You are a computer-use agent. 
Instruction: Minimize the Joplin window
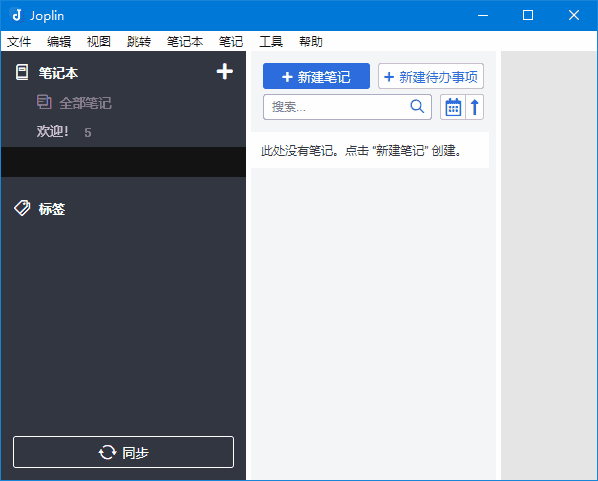(483, 15)
